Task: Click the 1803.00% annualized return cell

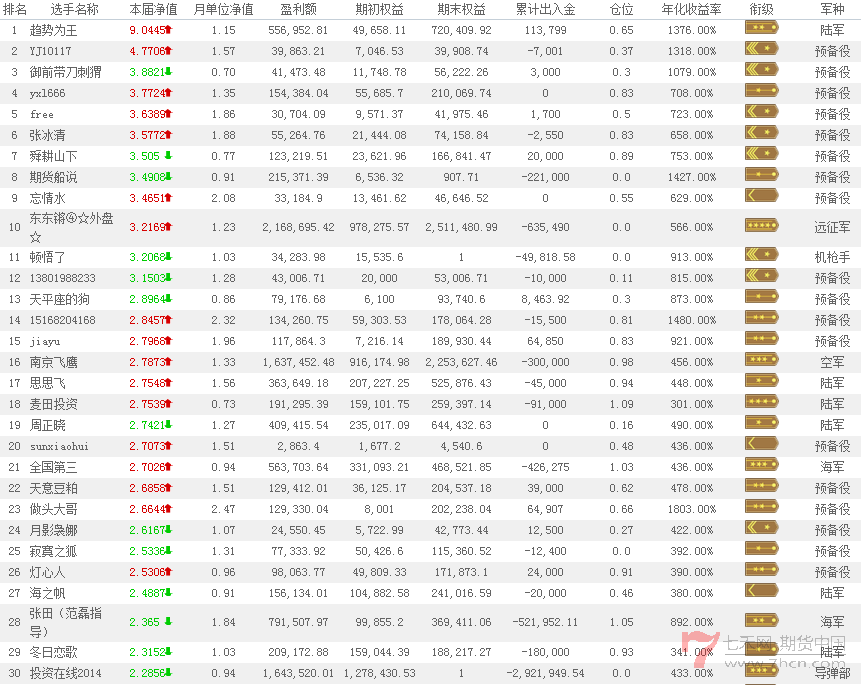Action: pyautogui.click(x=691, y=509)
